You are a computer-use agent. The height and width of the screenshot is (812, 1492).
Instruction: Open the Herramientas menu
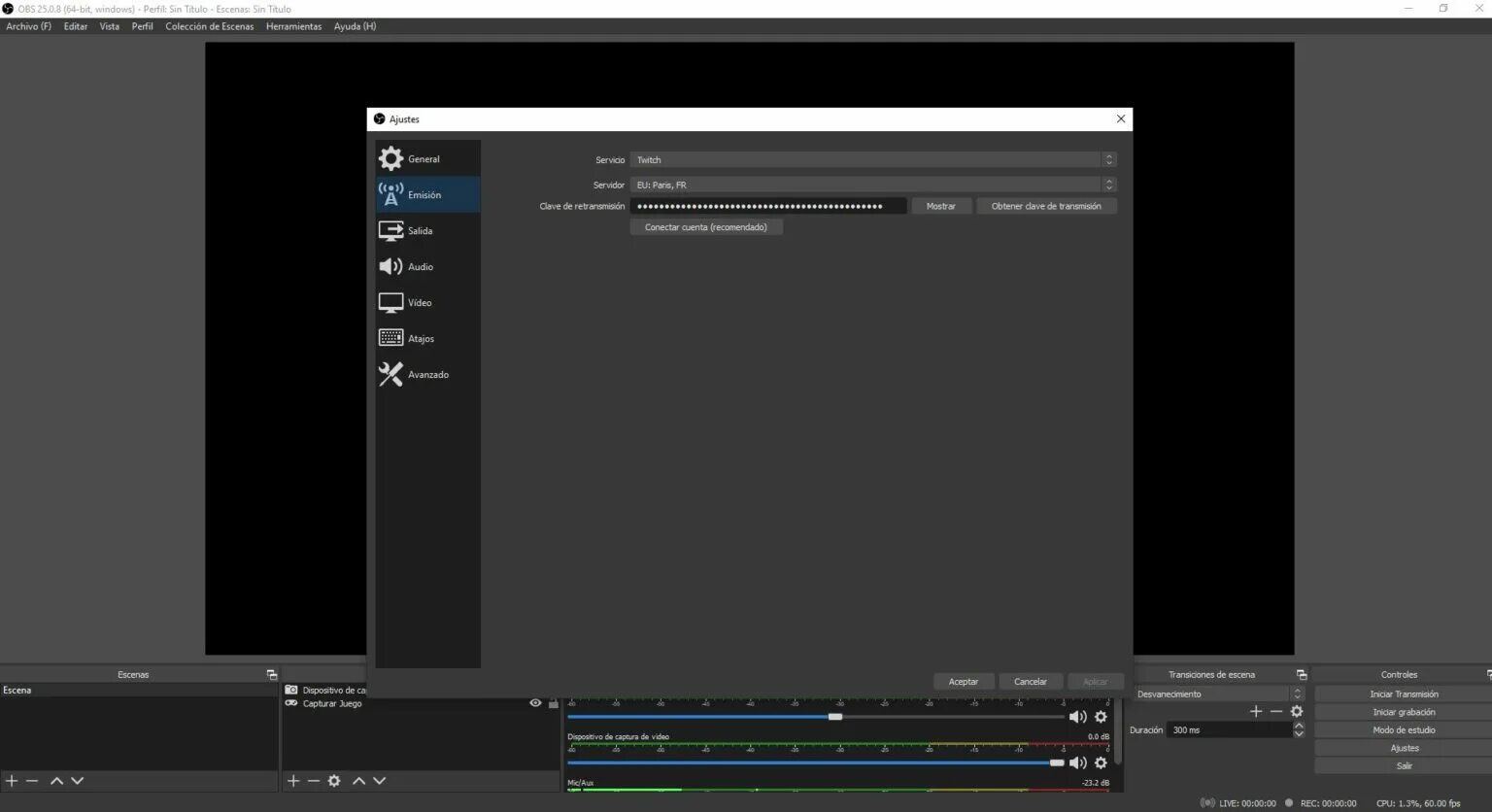click(x=293, y=26)
